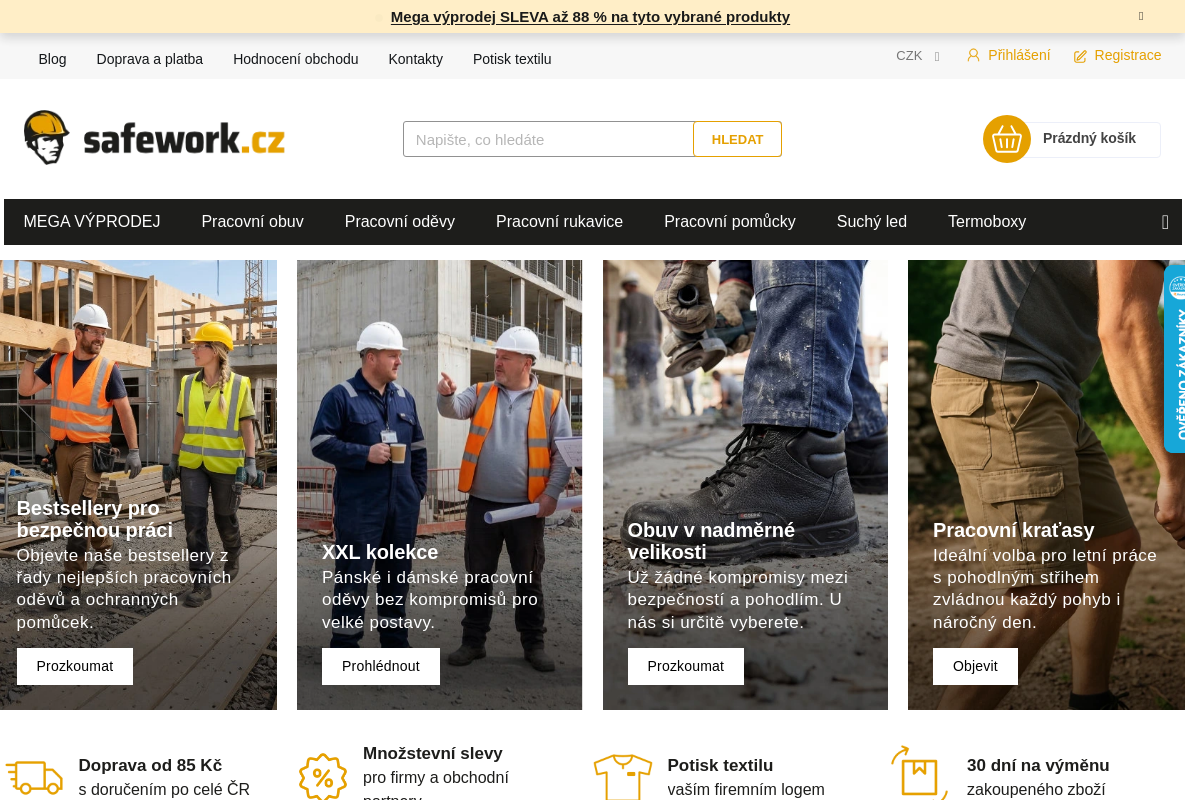
Task: Select the delivery truck icon for Doprava od 85 Kč
Action: [36, 776]
